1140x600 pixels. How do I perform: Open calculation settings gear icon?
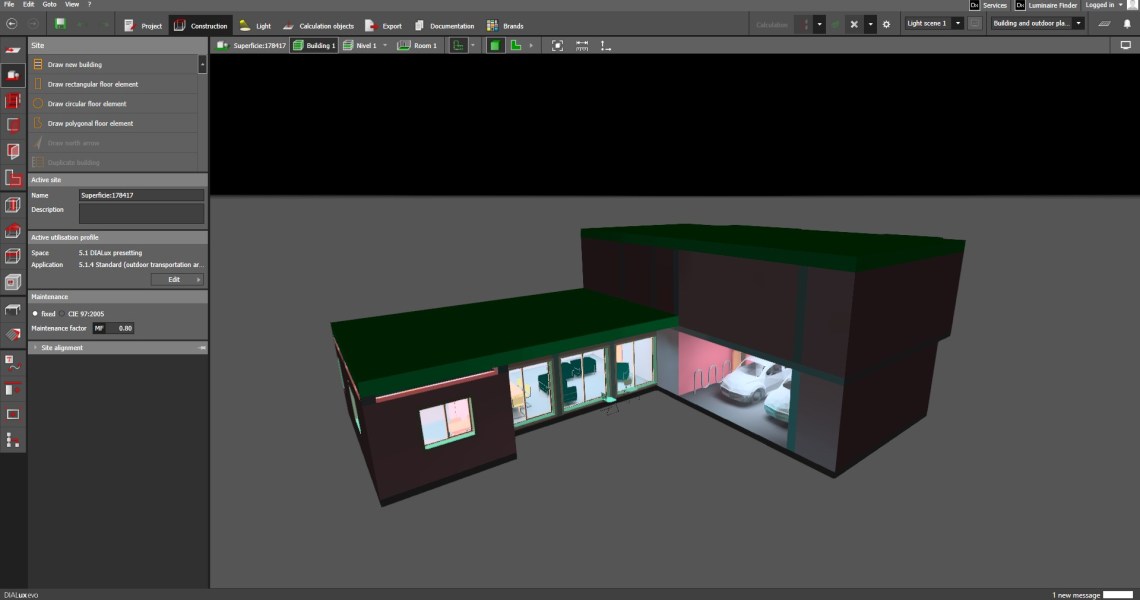(x=886, y=24)
